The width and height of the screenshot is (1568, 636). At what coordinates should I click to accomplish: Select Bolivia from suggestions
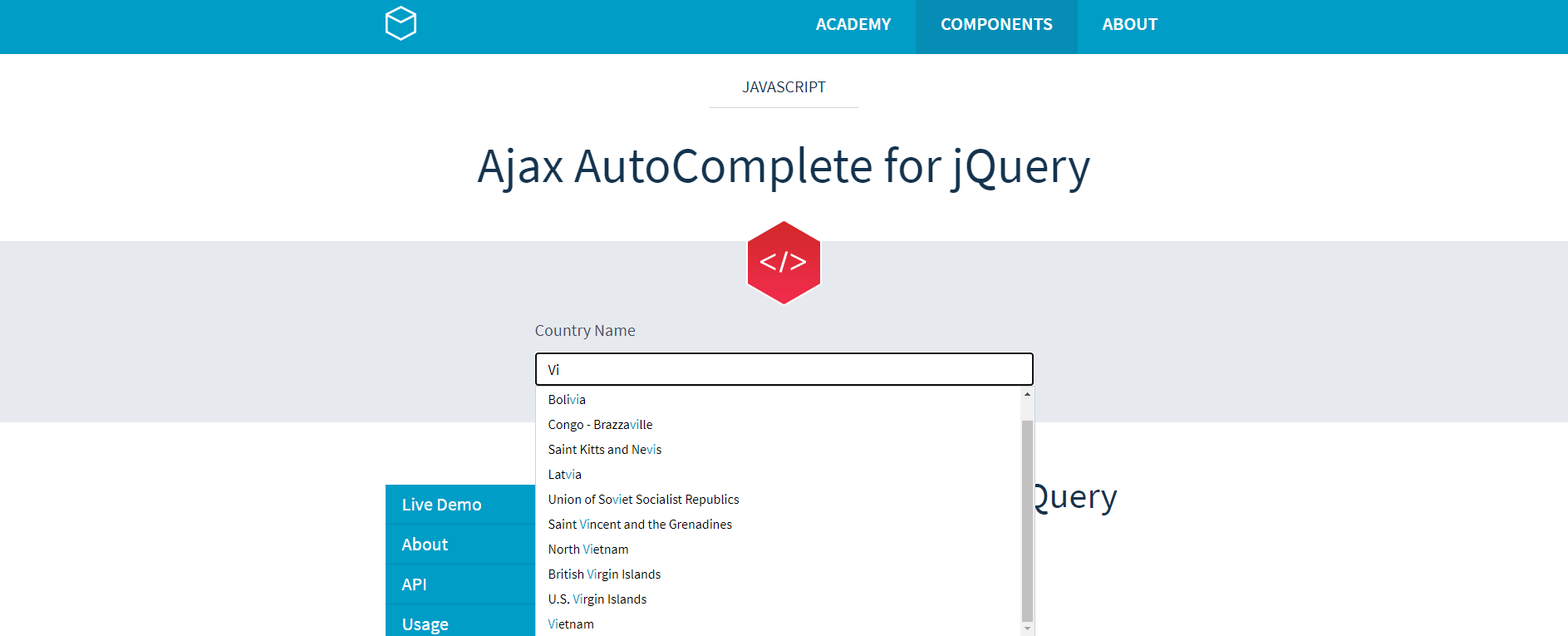click(778, 400)
